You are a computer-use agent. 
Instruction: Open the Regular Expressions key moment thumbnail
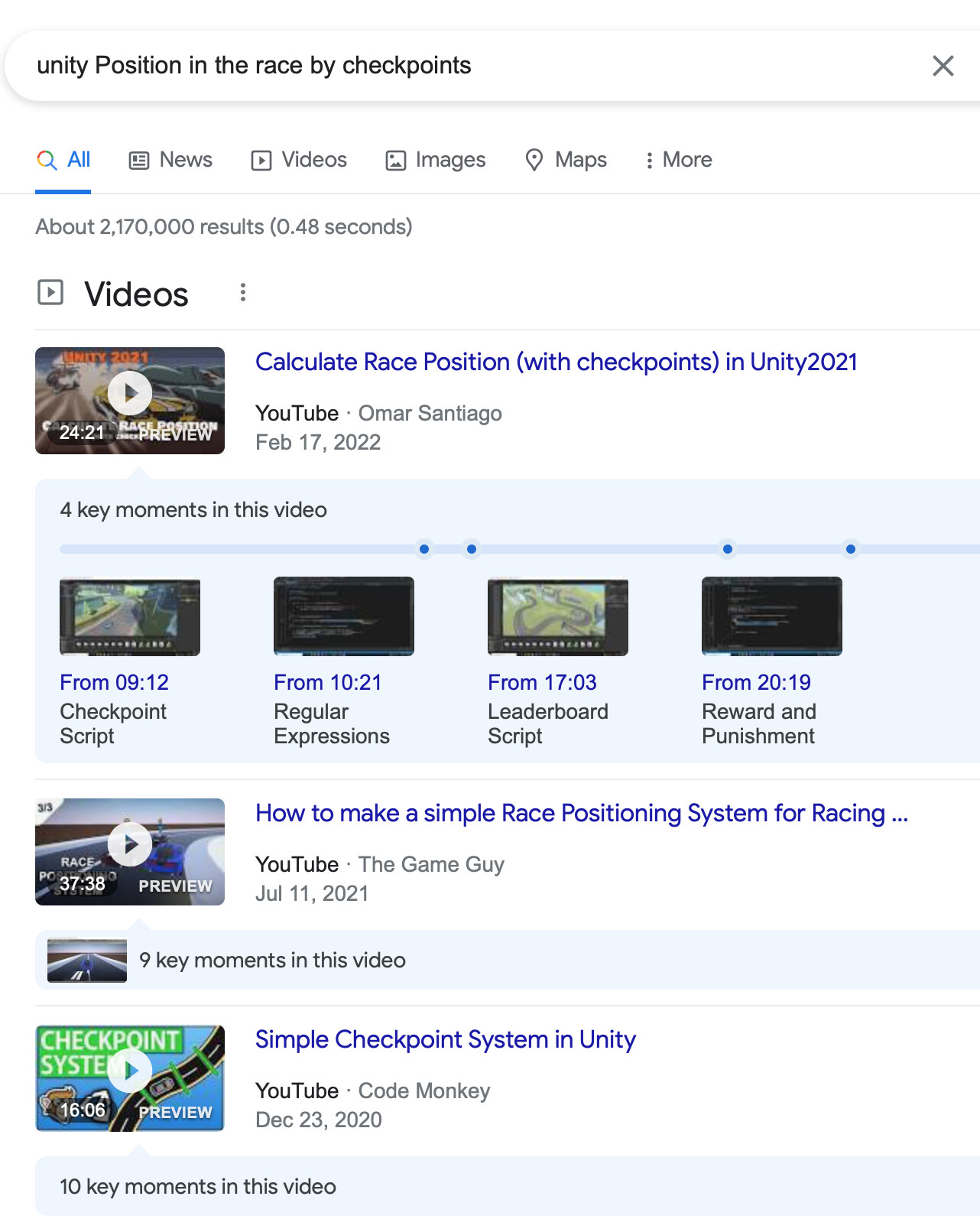coord(344,616)
